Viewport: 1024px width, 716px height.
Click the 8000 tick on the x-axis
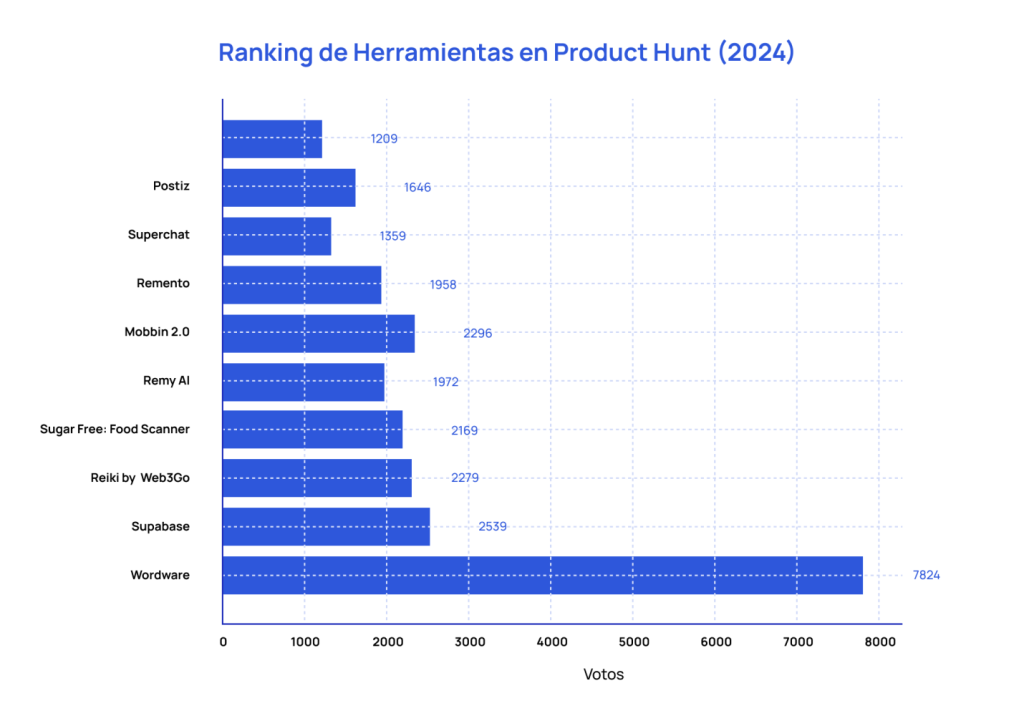[x=880, y=642]
